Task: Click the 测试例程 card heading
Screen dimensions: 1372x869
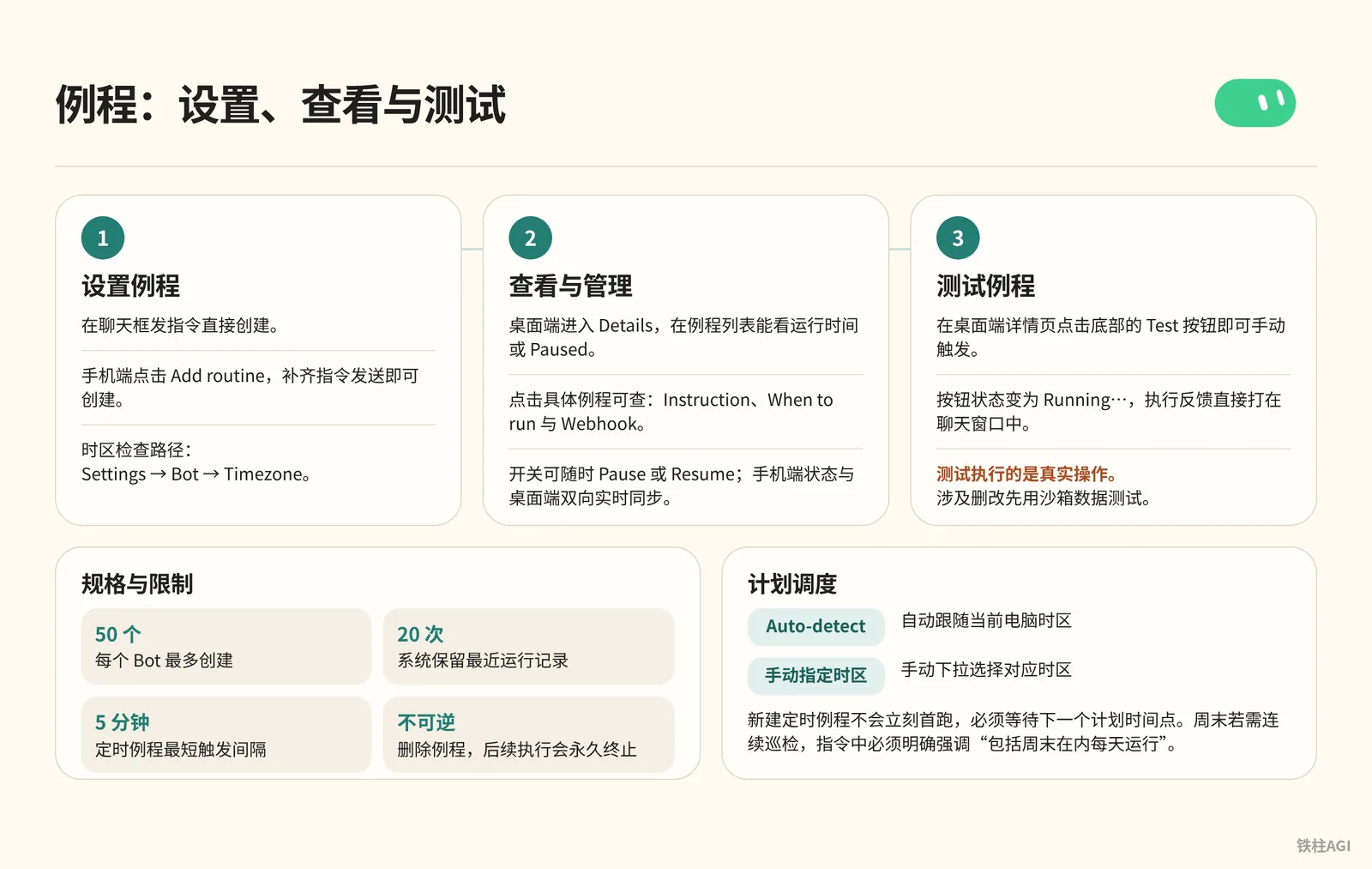Action: pyautogui.click(x=985, y=286)
